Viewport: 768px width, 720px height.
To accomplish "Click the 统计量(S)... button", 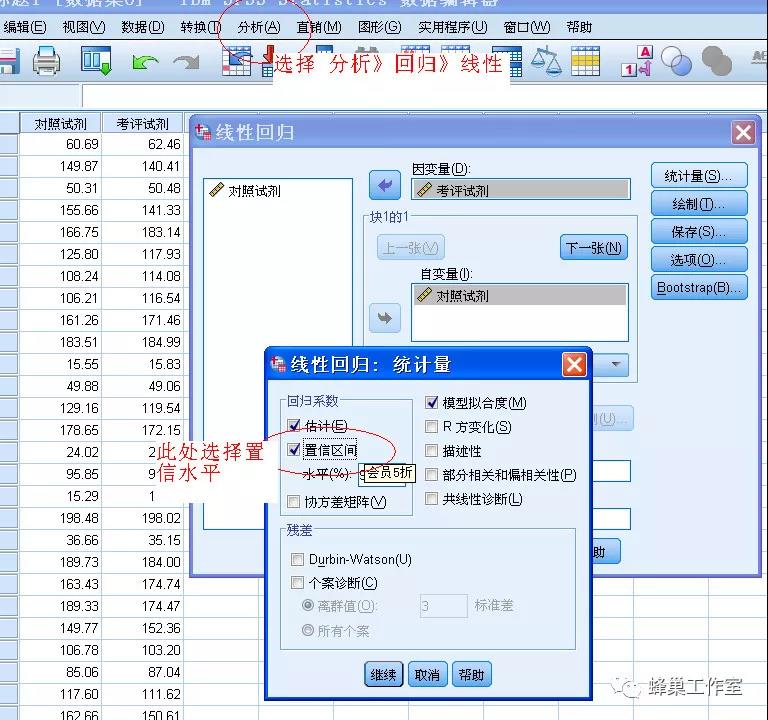I will coord(699,176).
